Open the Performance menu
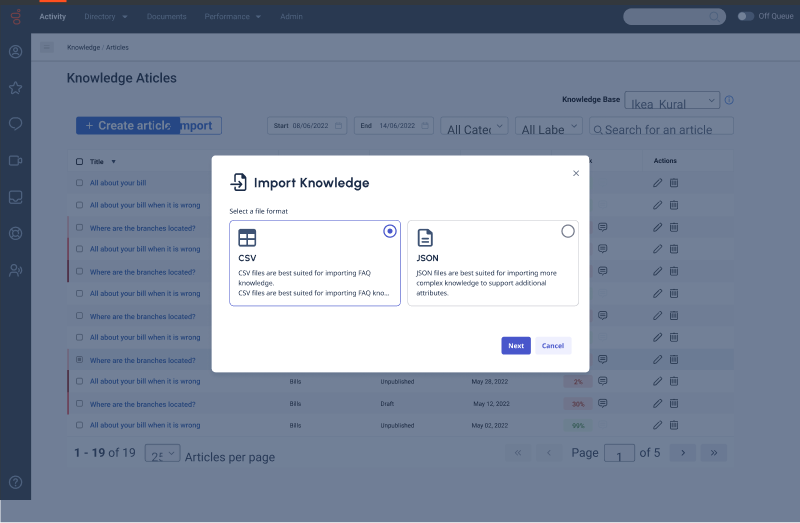800x523 pixels. tap(233, 17)
